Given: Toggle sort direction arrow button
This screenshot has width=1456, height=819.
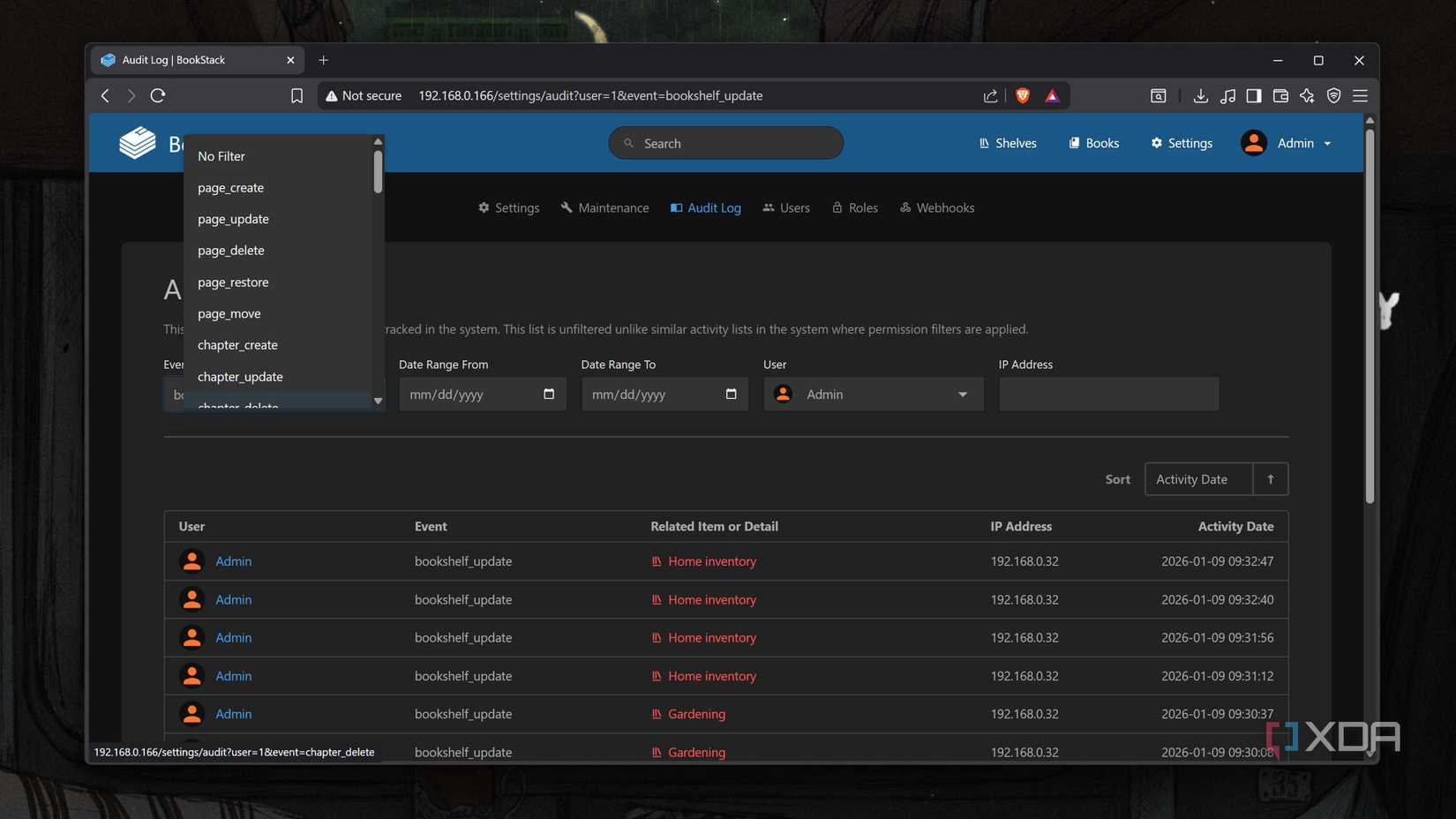Looking at the screenshot, I should pos(1270,479).
